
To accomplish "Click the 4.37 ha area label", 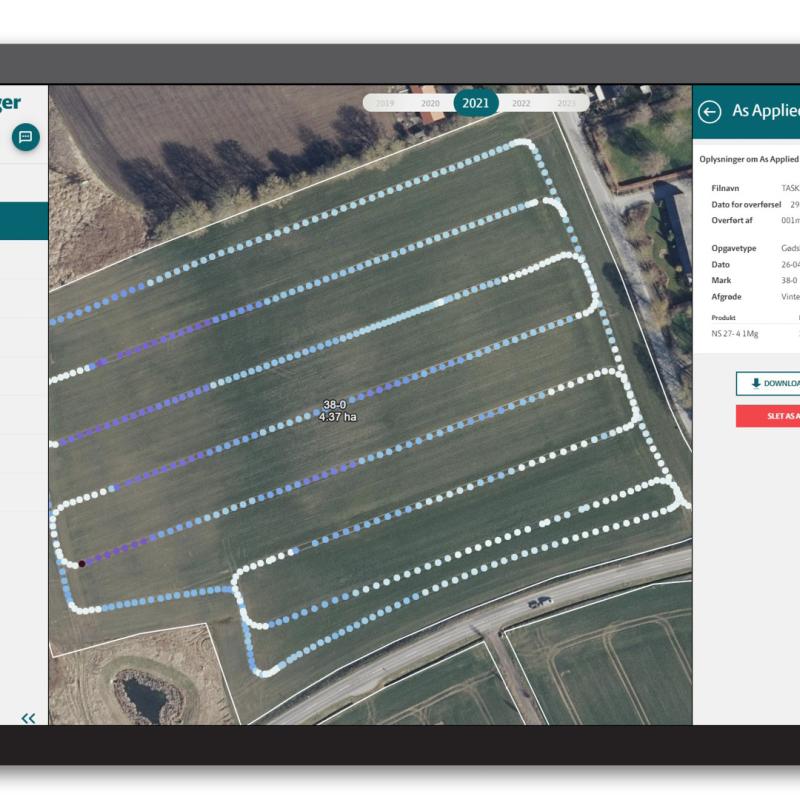I will coord(338,417).
